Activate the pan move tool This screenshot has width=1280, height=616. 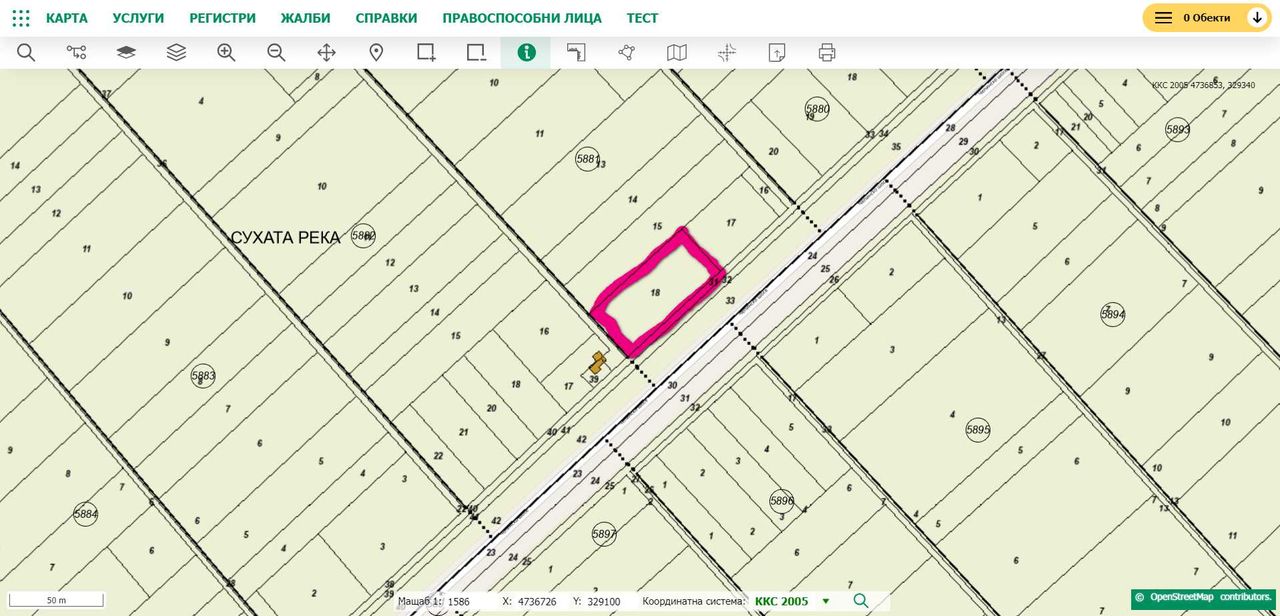click(x=326, y=53)
